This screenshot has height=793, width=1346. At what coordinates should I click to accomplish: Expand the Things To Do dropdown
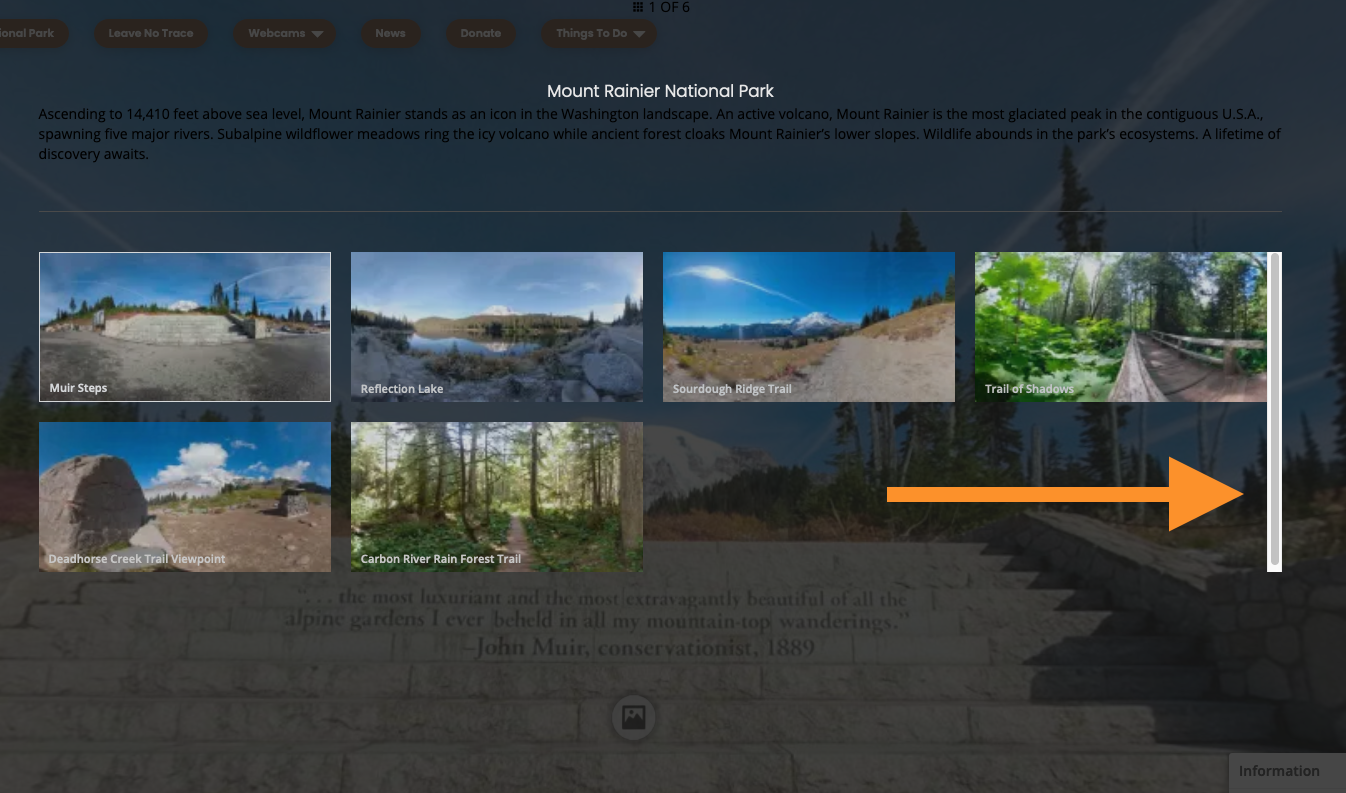(x=599, y=33)
